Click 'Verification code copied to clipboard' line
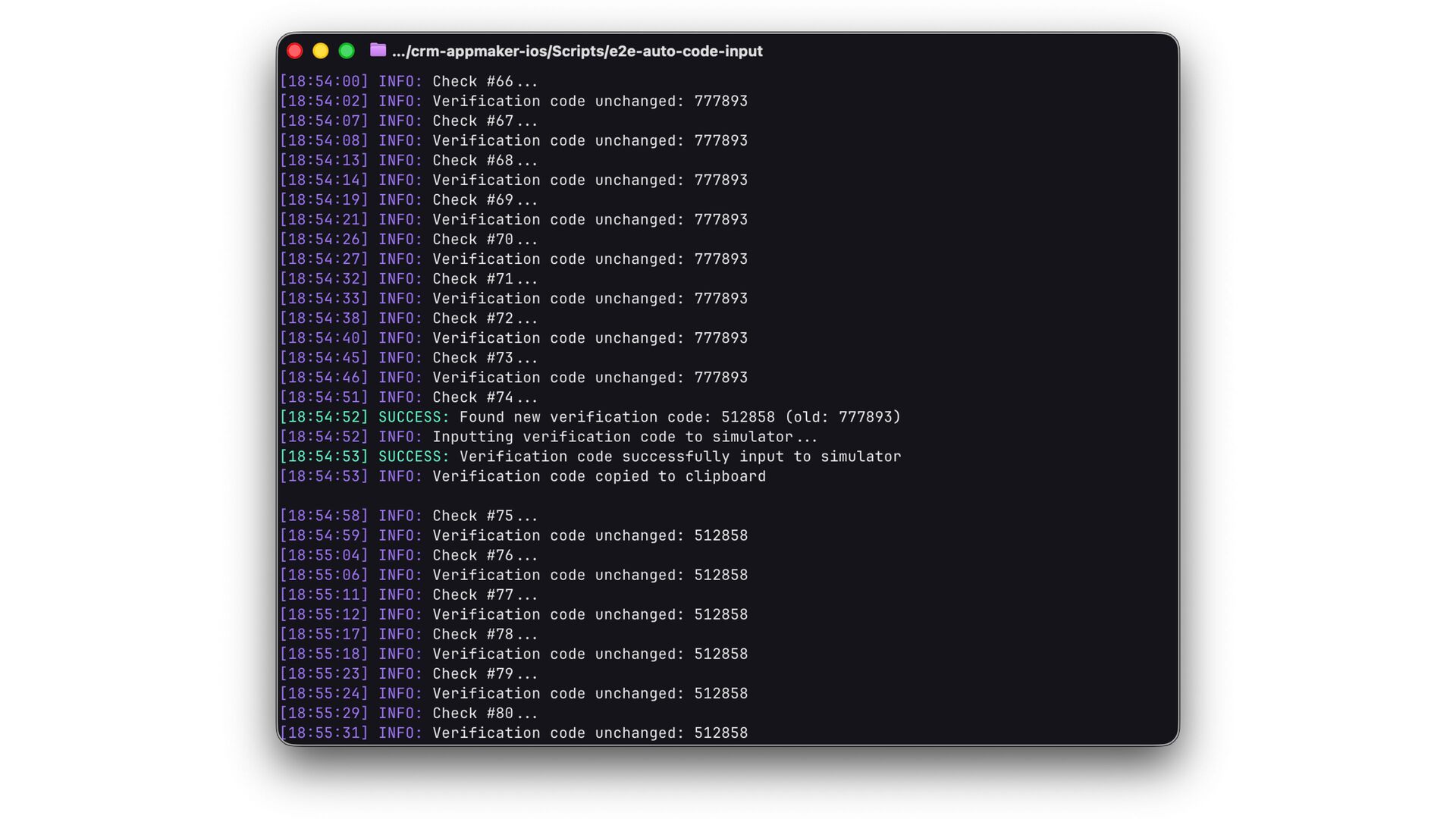Viewport: 1456px width, 819px height. [x=599, y=476]
